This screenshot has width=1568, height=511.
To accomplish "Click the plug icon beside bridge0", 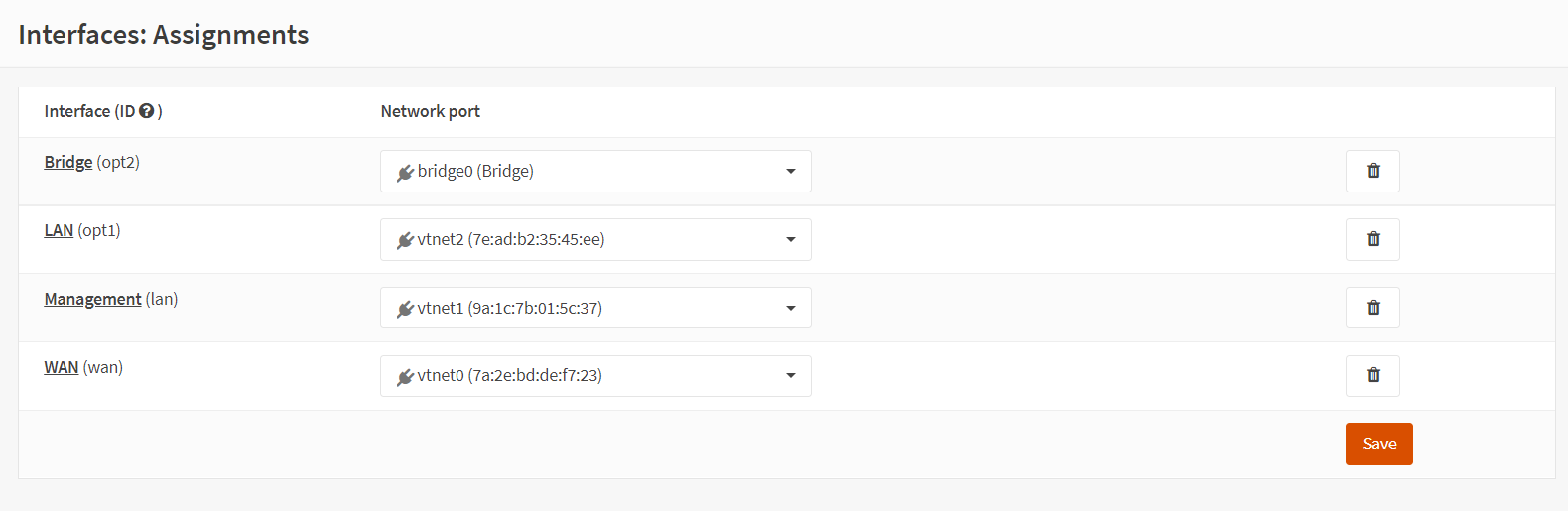I will pos(405,173).
